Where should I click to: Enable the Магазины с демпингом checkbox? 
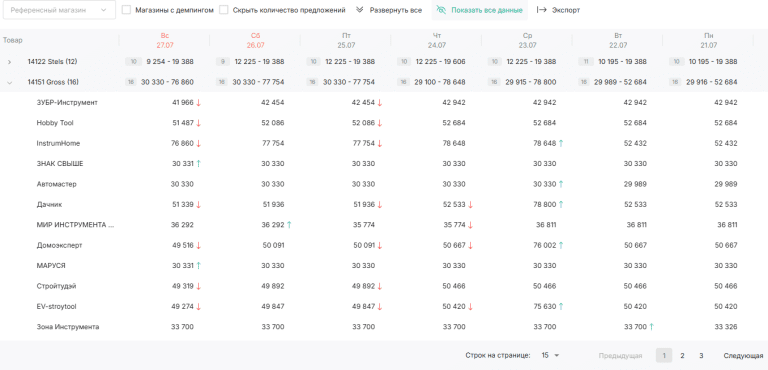(126, 10)
